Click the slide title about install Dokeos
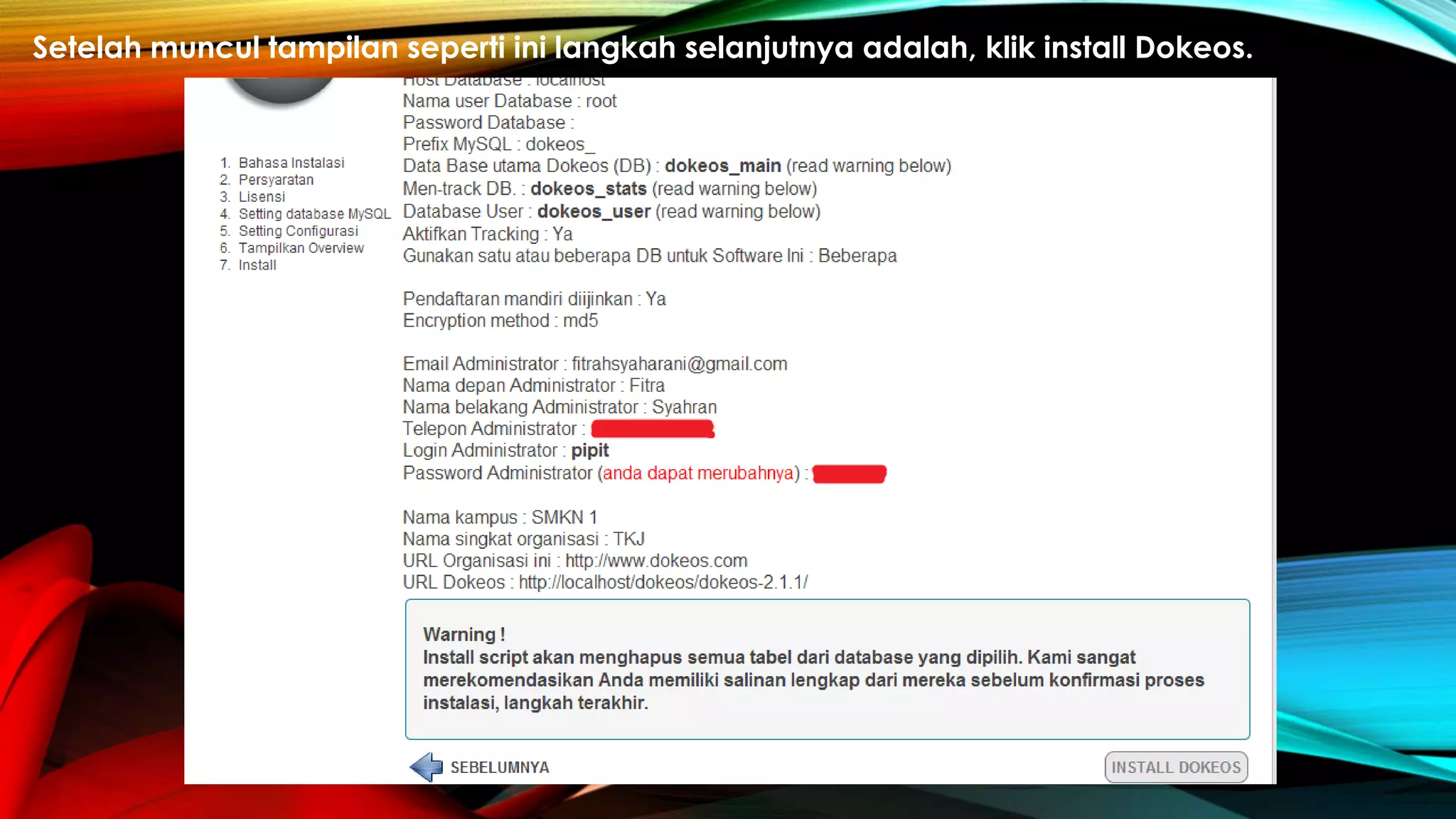Image resolution: width=1456 pixels, height=819 pixels. 643,48
